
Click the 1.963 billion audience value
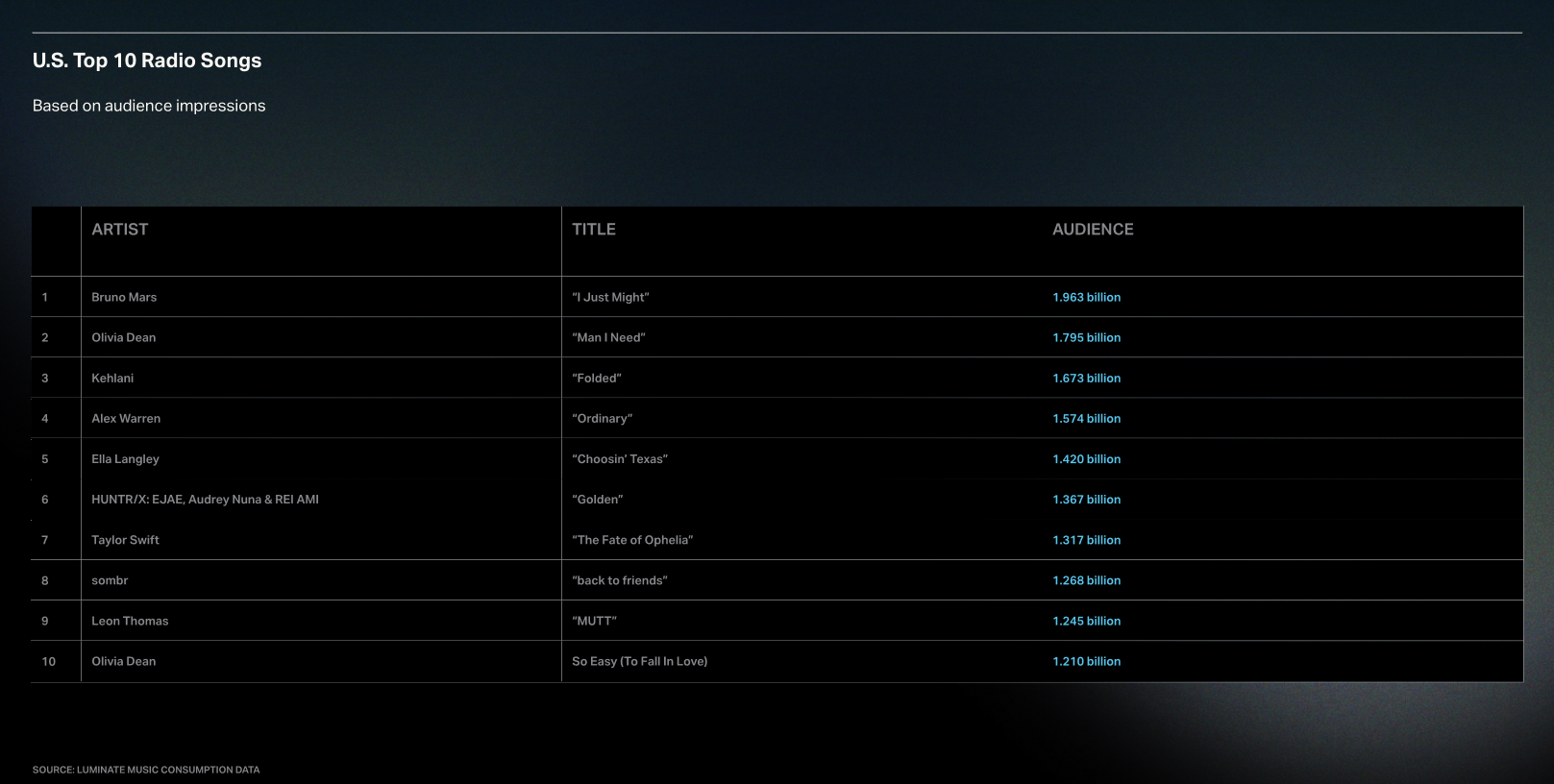tap(1086, 297)
